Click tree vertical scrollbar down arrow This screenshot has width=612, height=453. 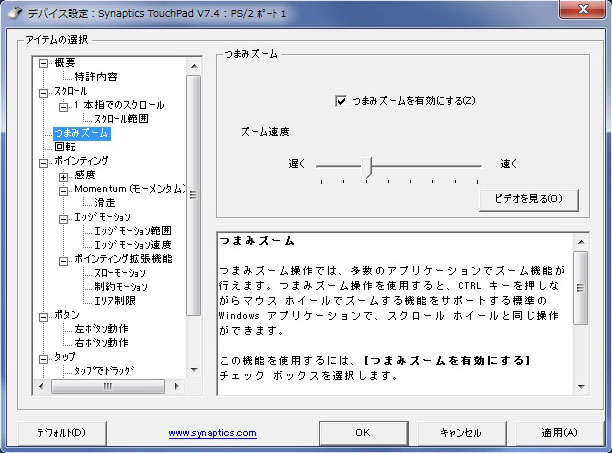tap(194, 370)
